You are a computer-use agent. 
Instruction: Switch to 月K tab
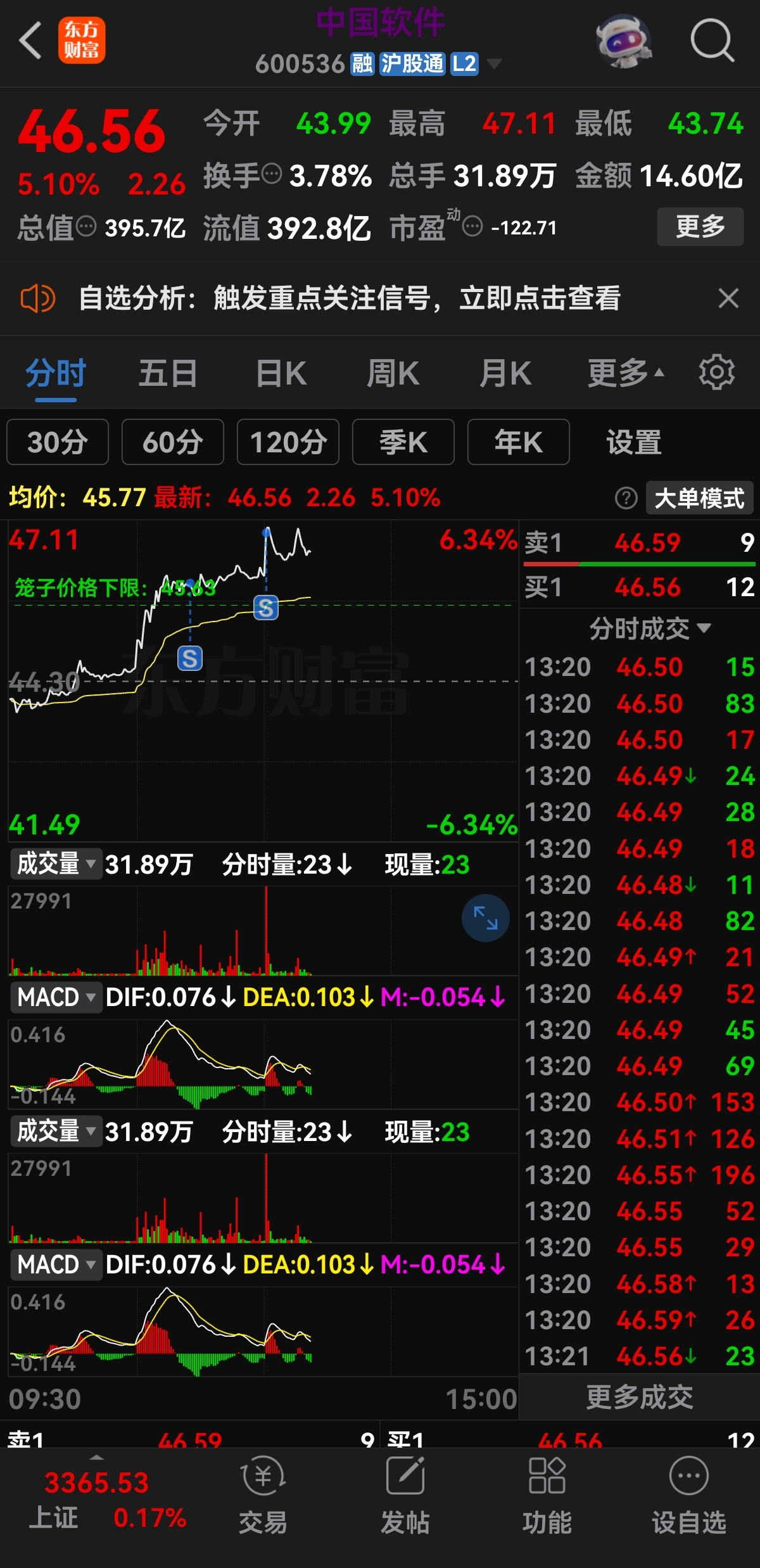(x=505, y=373)
